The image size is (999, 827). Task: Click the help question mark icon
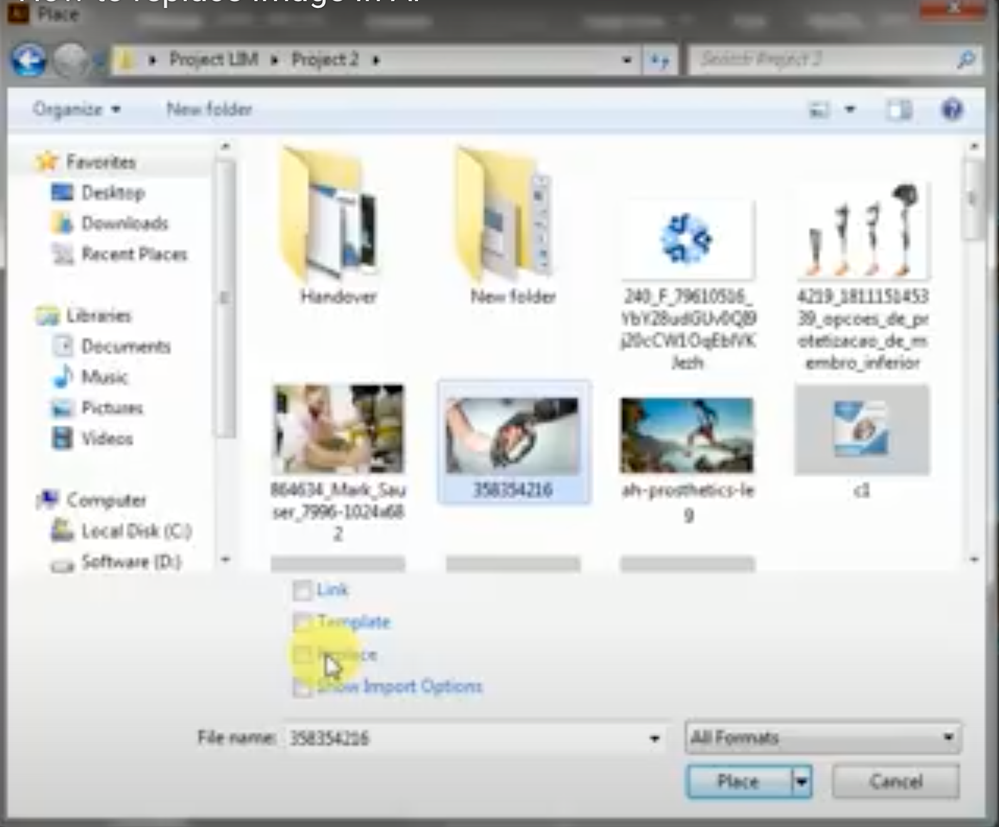952,110
